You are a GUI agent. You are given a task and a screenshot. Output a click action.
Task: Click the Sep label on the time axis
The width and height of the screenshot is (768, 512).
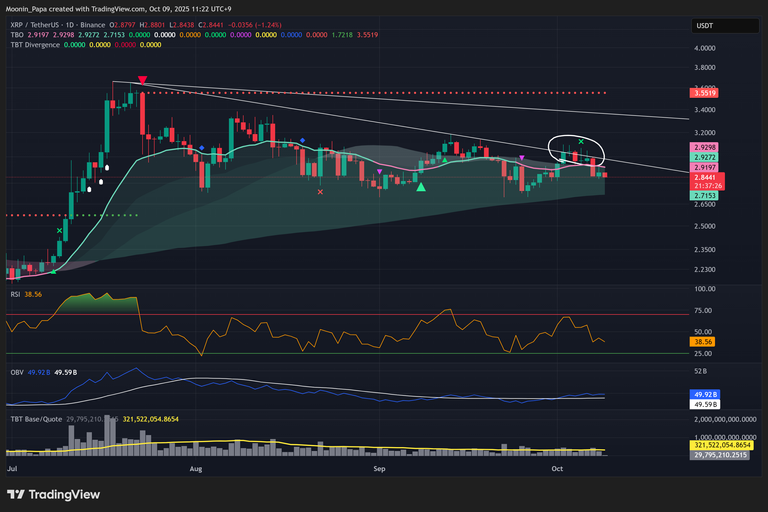(379, 467)
